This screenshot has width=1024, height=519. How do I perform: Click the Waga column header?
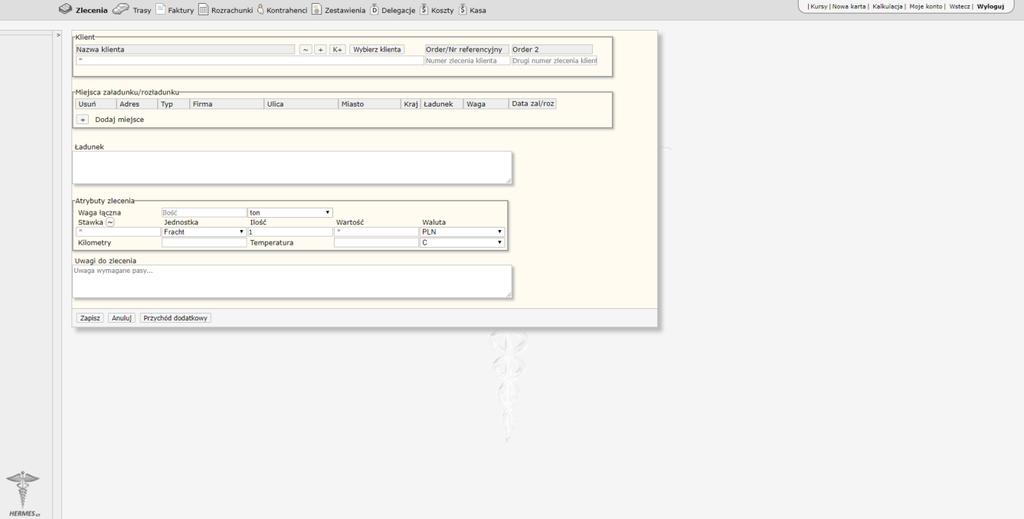pyautogui.click(x=486, y=104)
